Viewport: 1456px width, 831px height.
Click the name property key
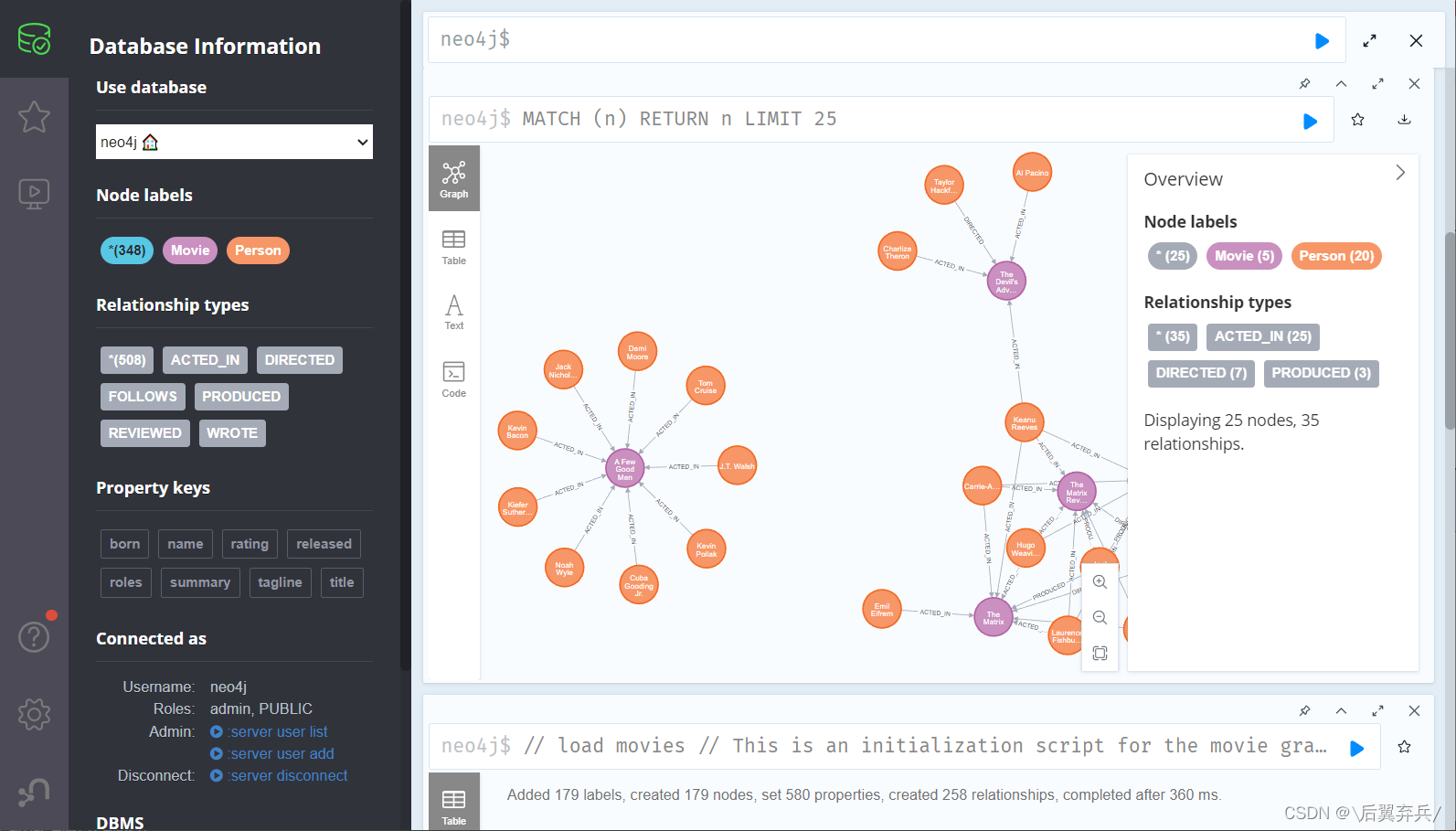[186, 544]
